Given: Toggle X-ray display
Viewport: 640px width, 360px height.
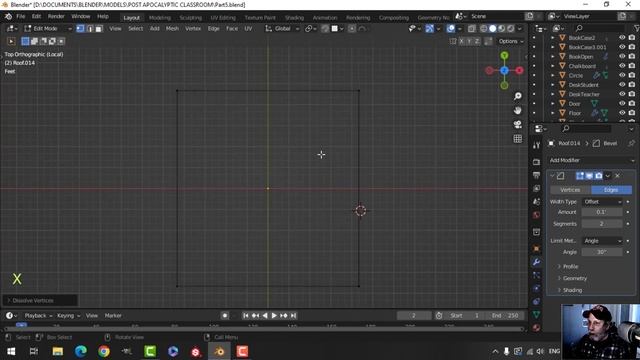Looking at the screenshot, I should 471,29.
